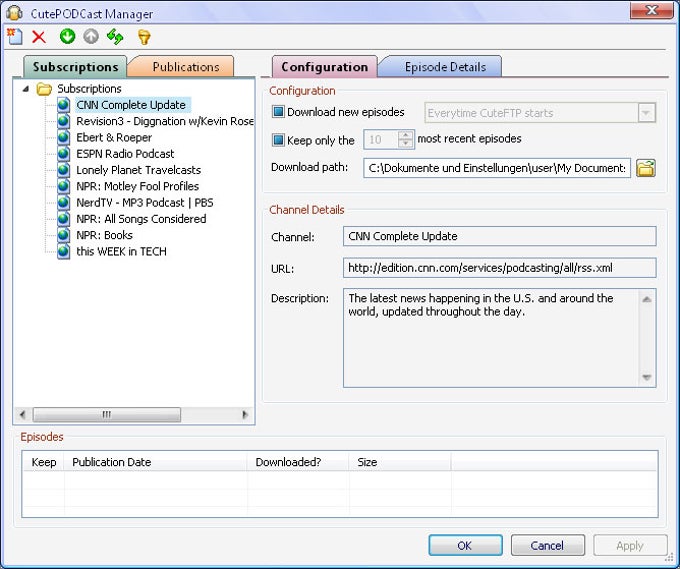This screenshot has height=569, width=680.
Task: Select NPR: Motley Fool Profiles
Action: point(137,186)
